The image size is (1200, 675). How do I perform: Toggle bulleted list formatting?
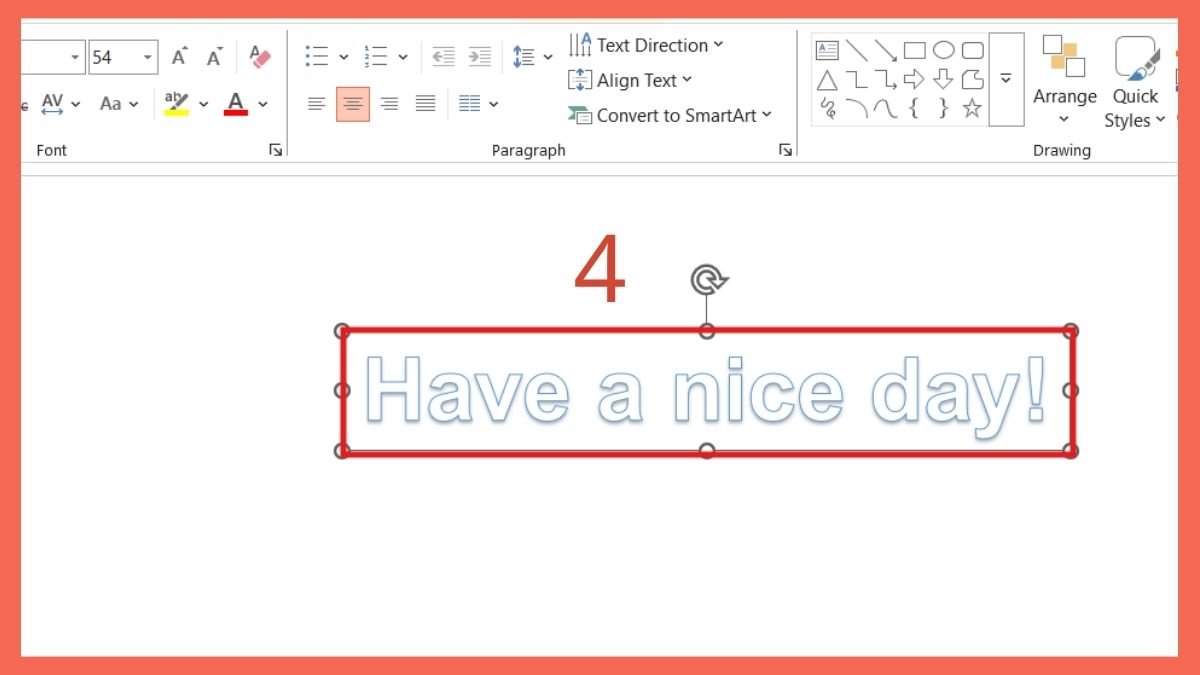(315, 56)
